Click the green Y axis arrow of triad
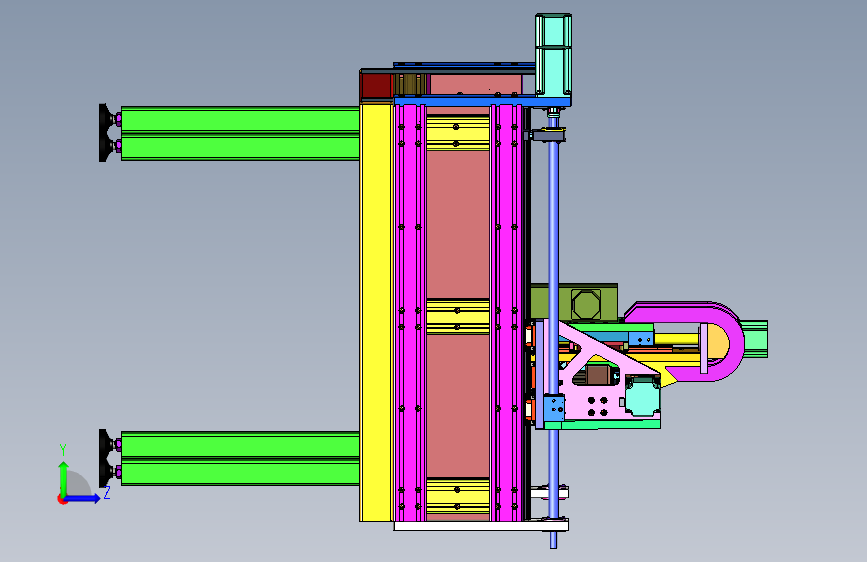The height and width of the screenshot is (562, 867). coord(64,478)
